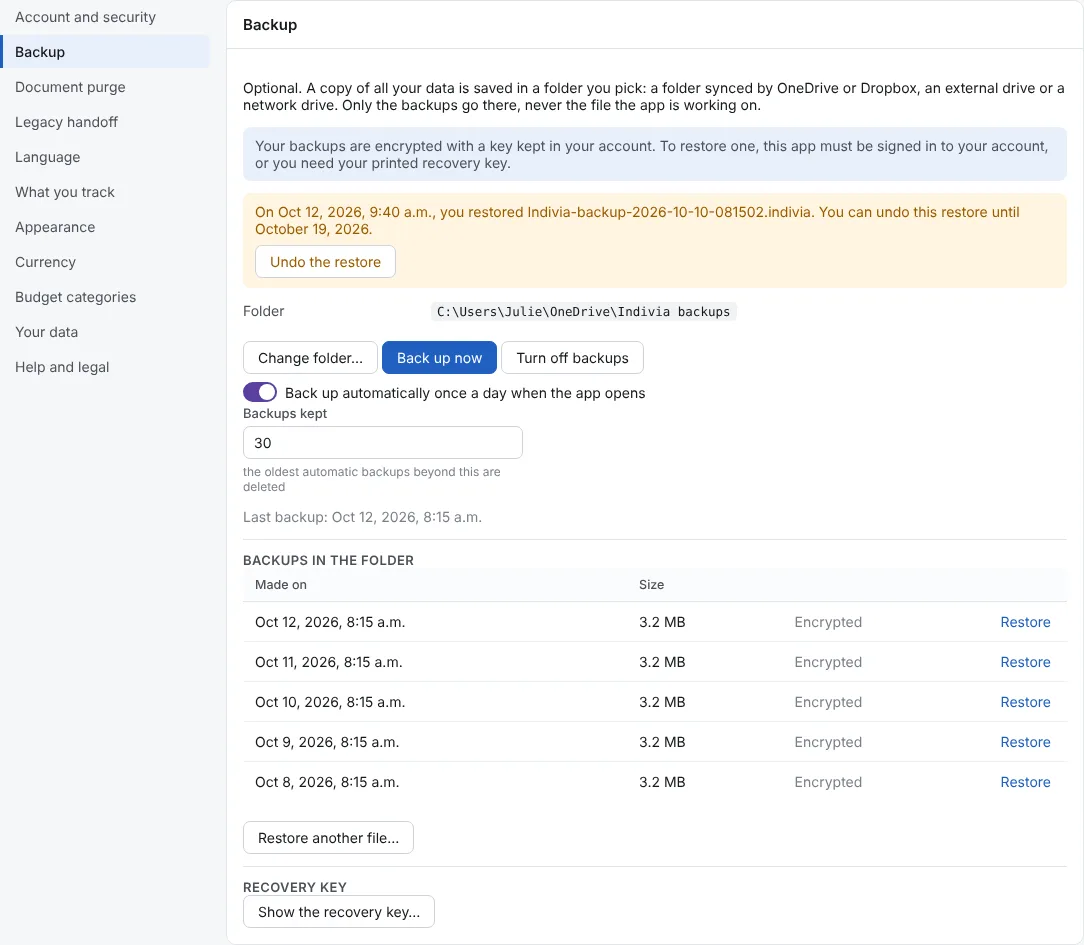Go to Appearance settings
The height and width of the screenshot is (945, 1084).
click(105, 227)
